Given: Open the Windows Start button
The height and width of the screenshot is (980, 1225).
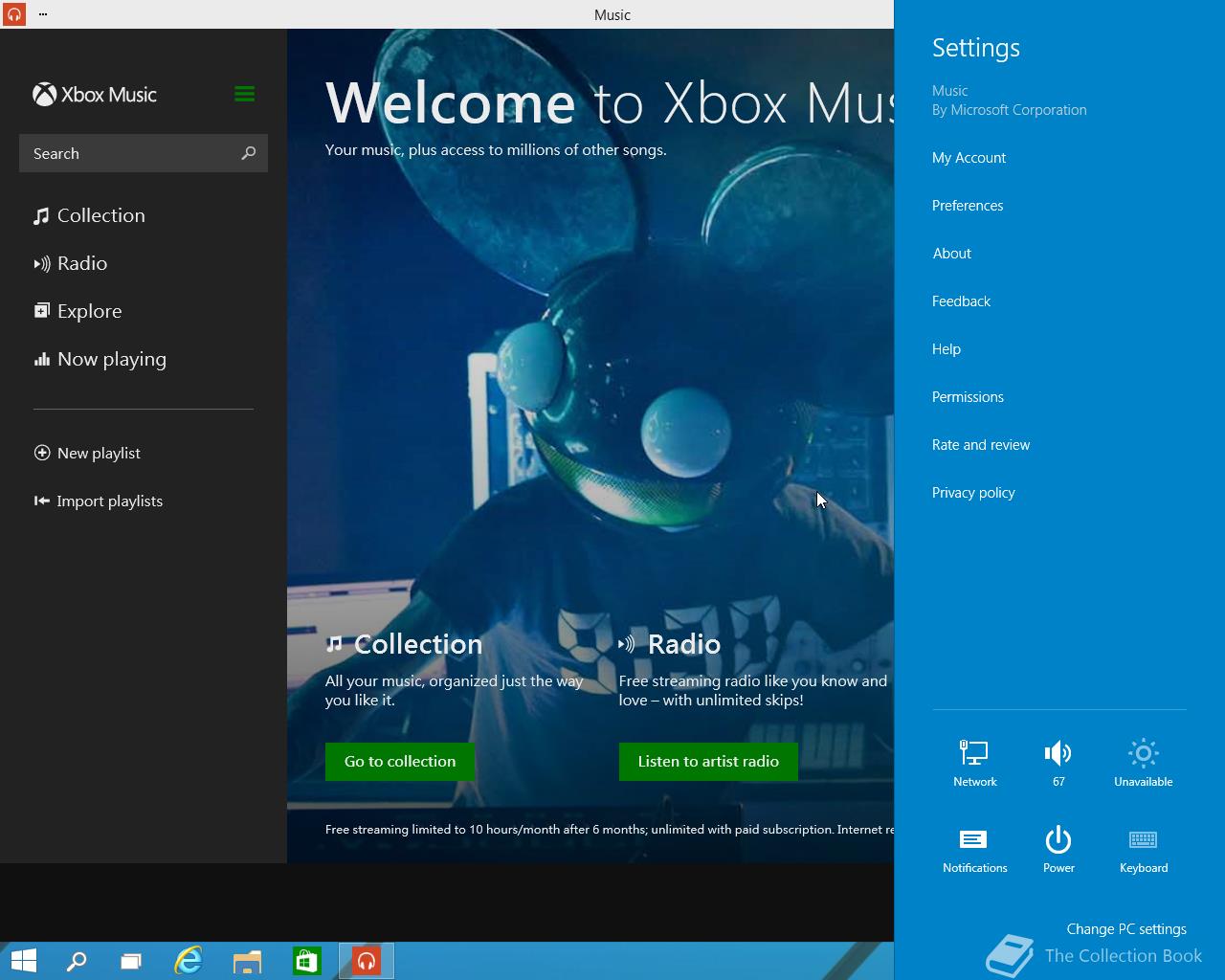Looking at the screenshot, I should pyautogui.click(x=23, y=961).
